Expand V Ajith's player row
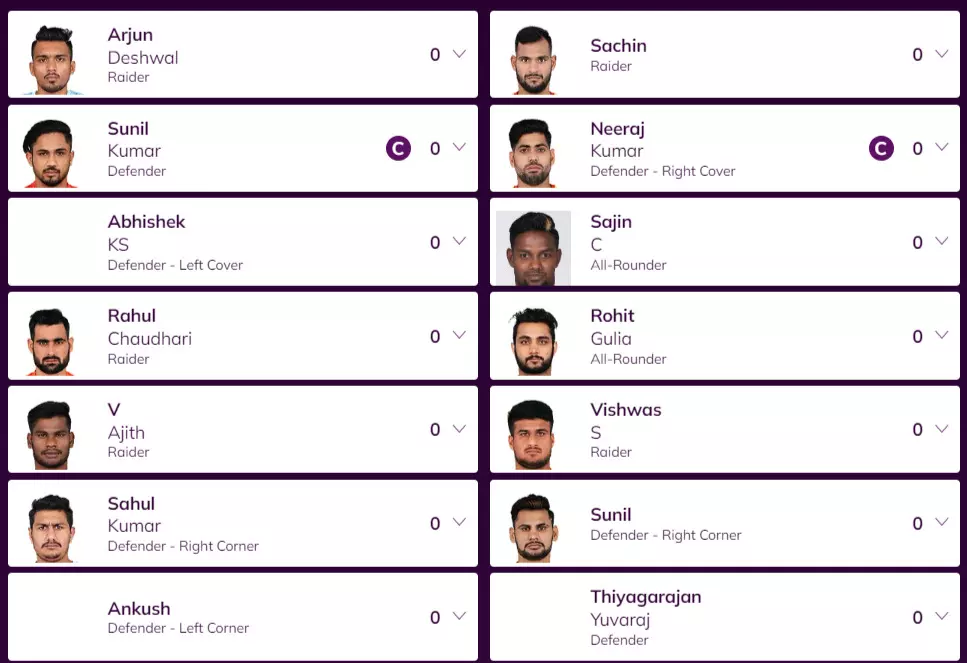This screenshot has height=663, width=967. coord(459,429)
